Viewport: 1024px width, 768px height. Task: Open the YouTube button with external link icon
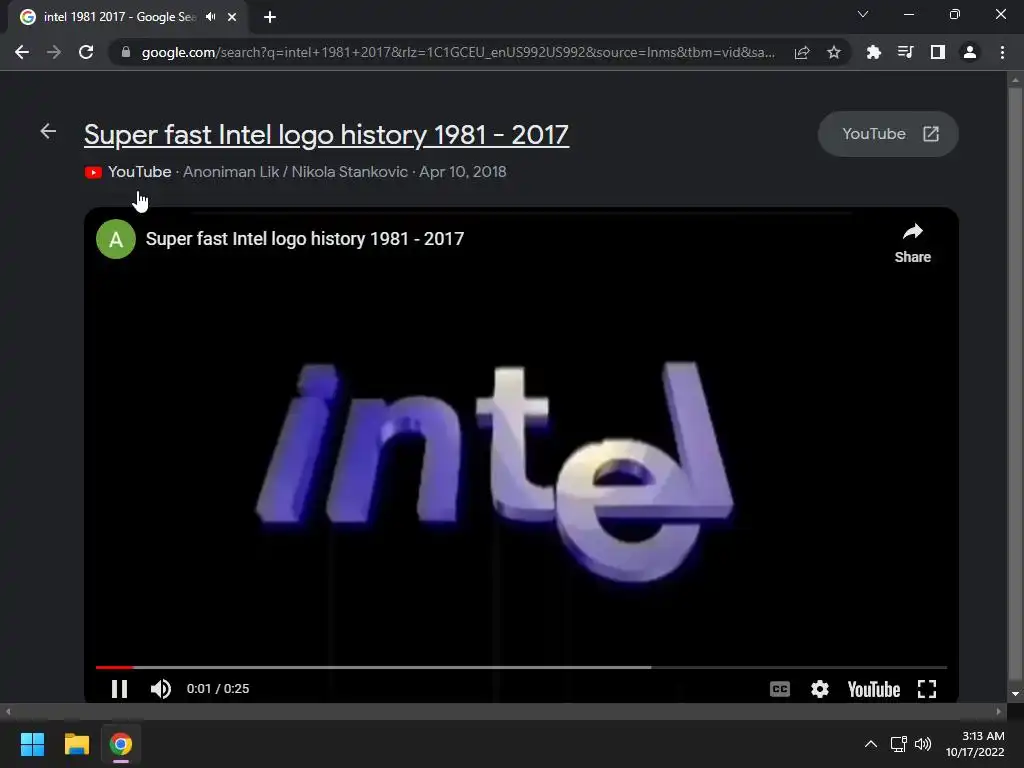(888, 134)
